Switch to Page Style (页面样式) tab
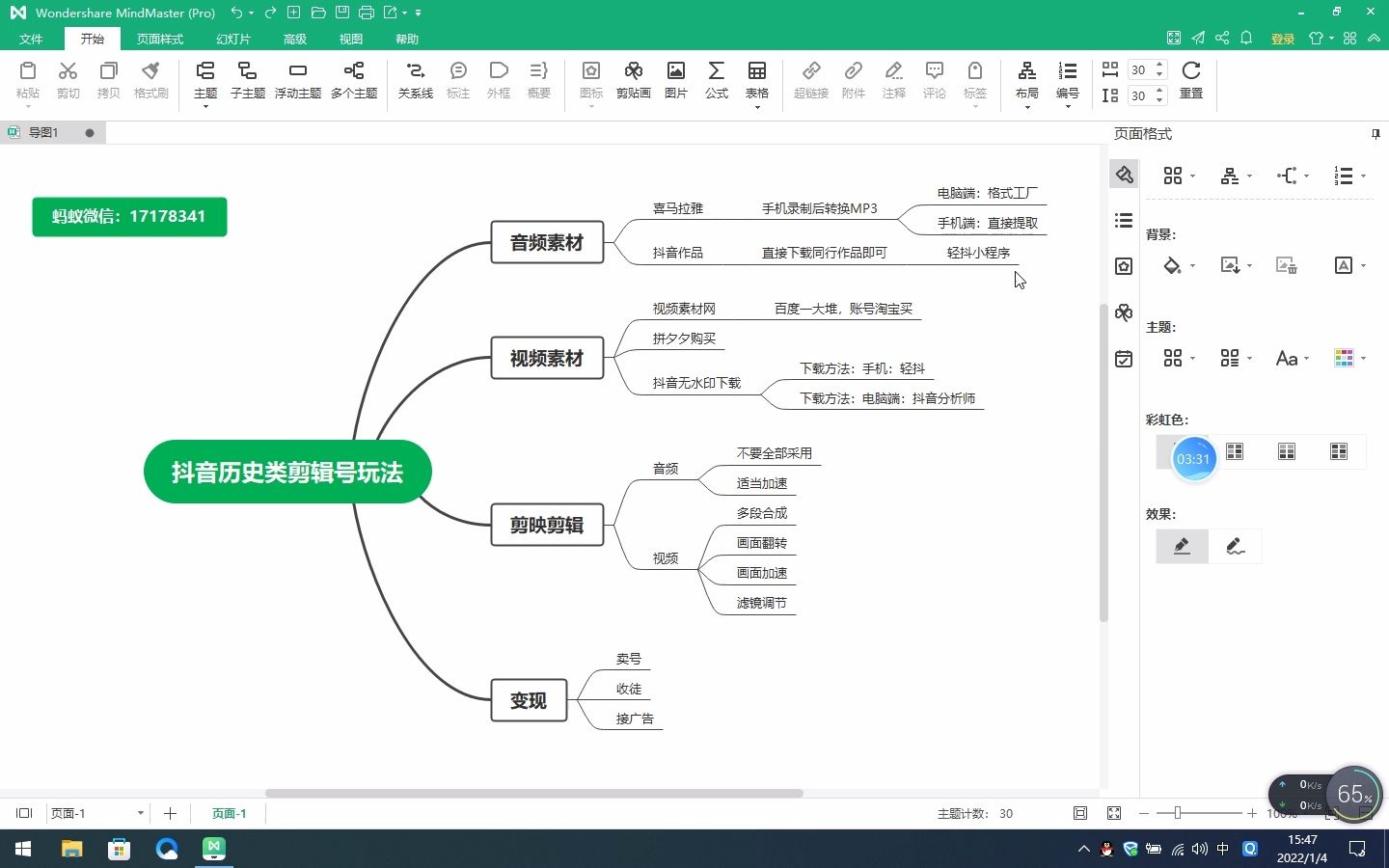This screenshot has height=868, width=1389. coord(160,39)
